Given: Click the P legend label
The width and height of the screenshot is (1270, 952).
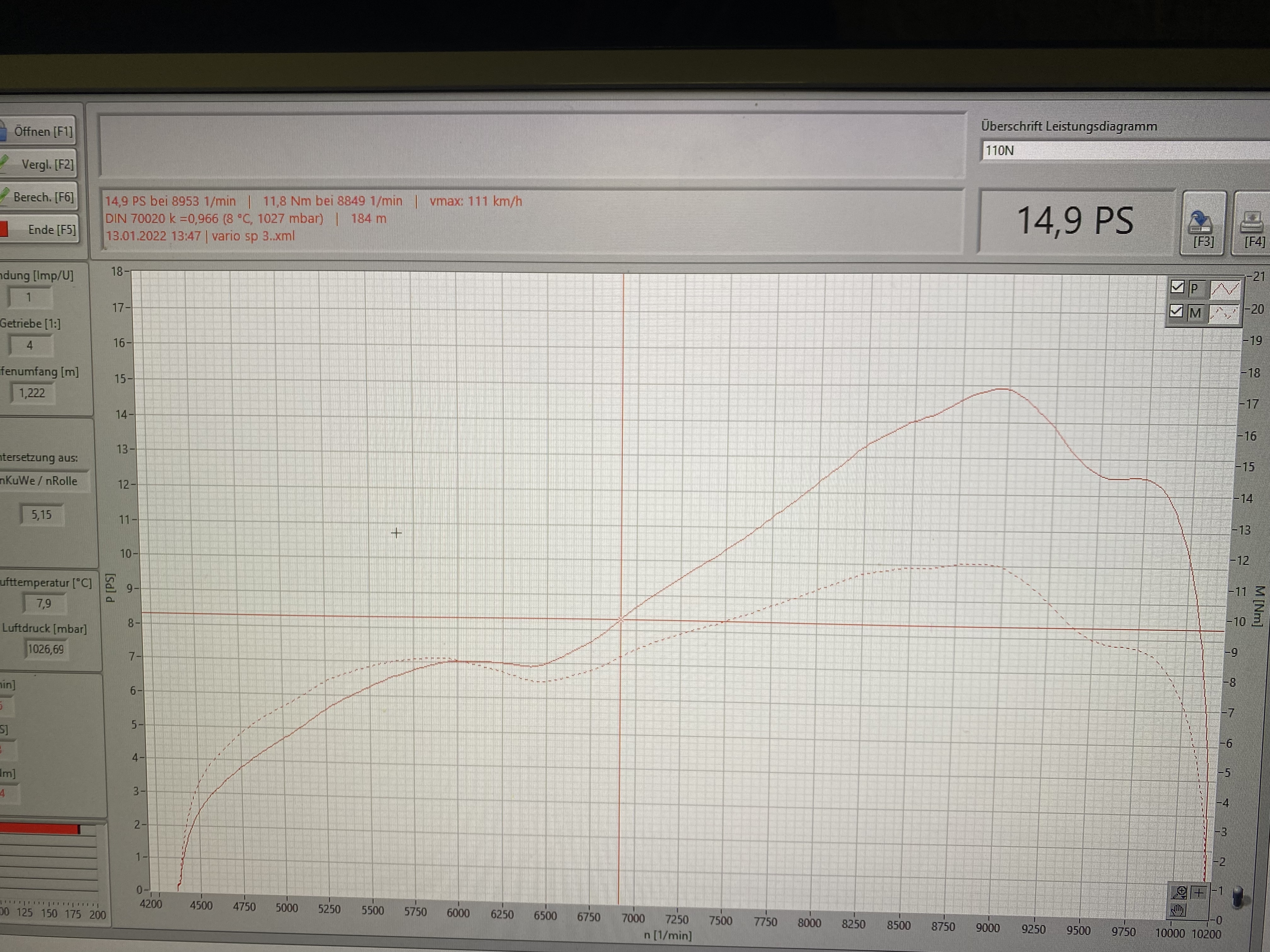Looking at the screenshot, I should pyautogui.click(x=1194, y=288).
